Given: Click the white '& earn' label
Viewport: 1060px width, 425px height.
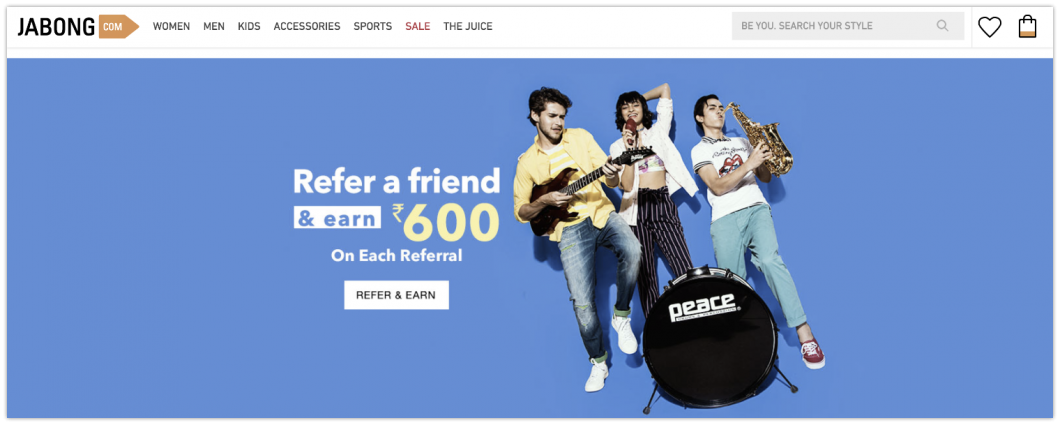Looking at the screenshot, I should tap(337, 218).
